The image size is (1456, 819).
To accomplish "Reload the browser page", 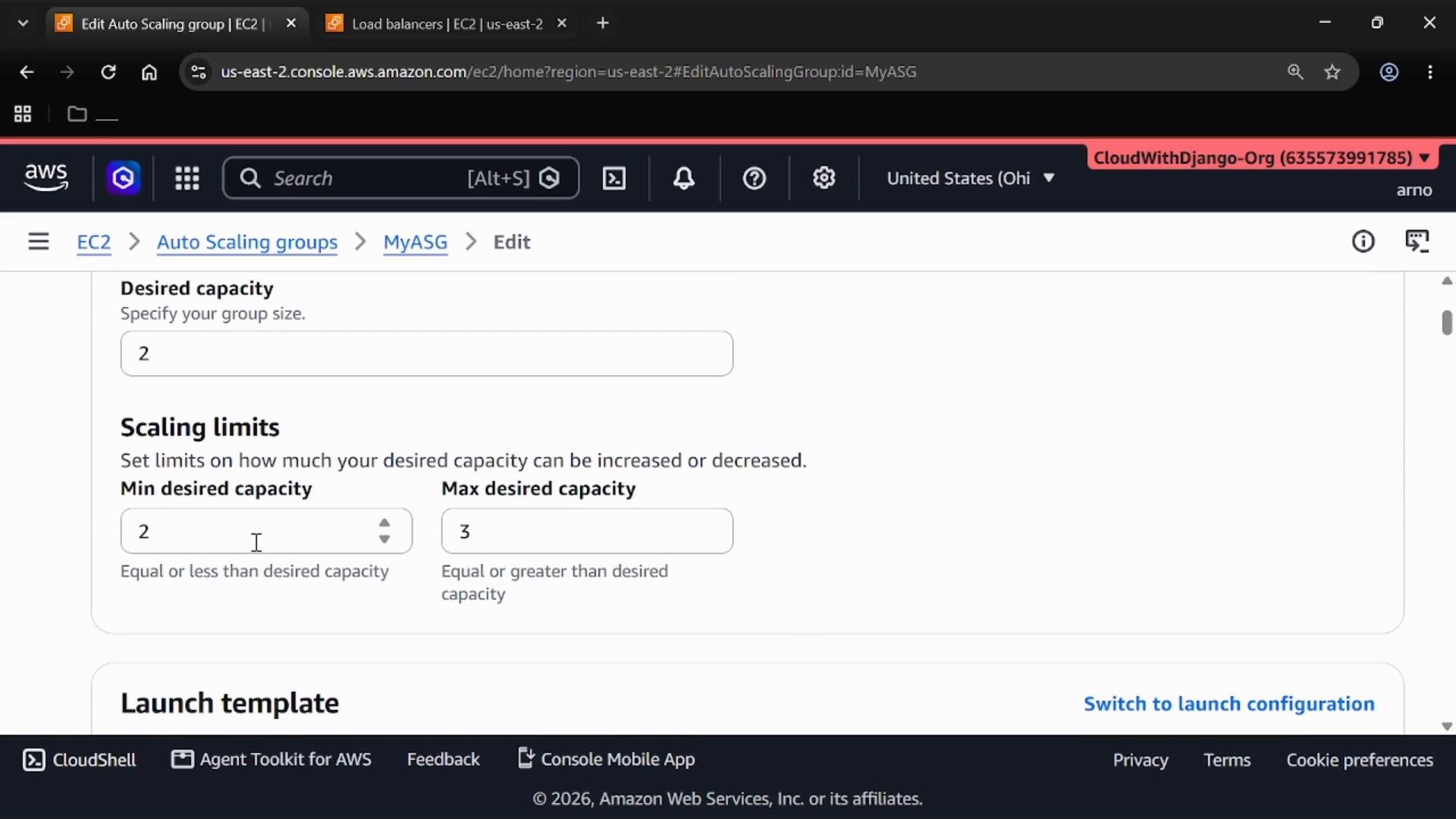I will pos(108,72).
